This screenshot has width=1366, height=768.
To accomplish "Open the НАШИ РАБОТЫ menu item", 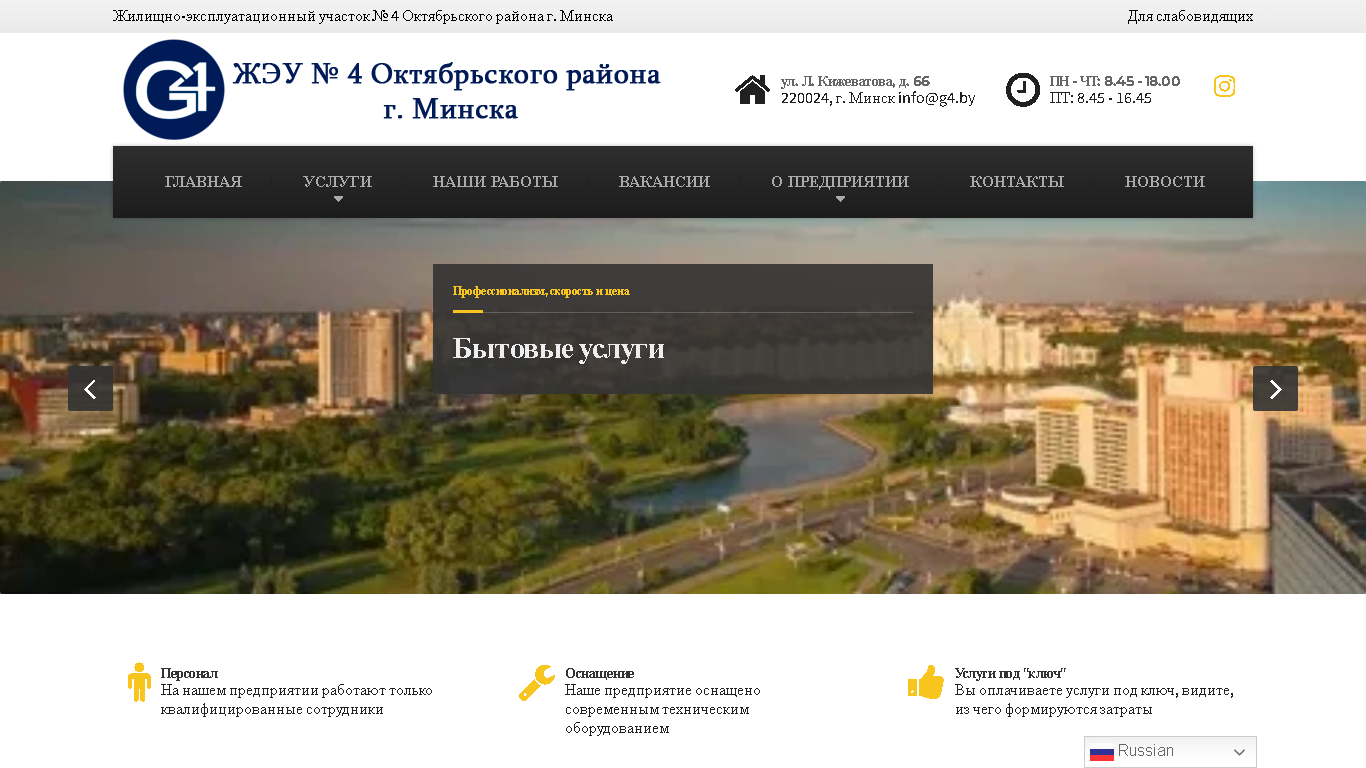I will pyautogui.click(x=495, y=182).
